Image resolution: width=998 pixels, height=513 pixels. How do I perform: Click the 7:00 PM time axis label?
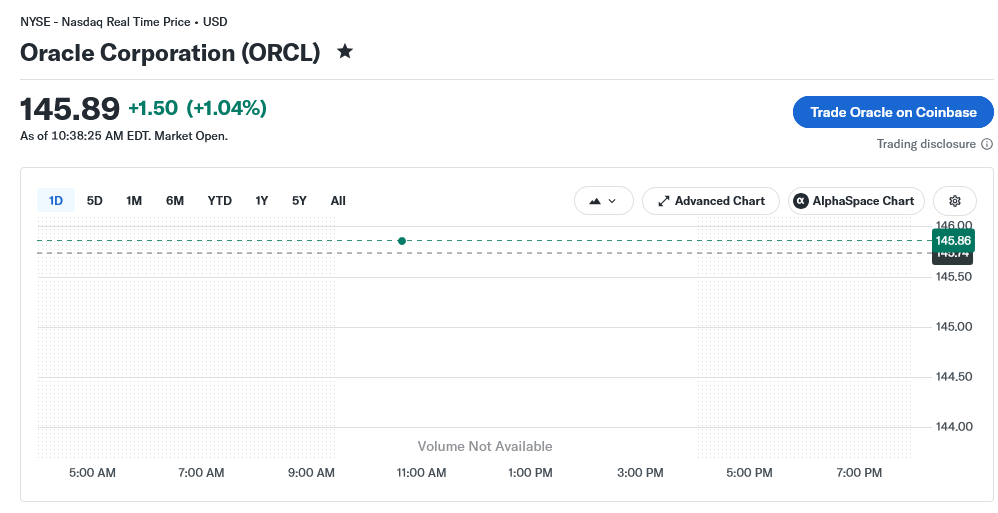(859, 473)
